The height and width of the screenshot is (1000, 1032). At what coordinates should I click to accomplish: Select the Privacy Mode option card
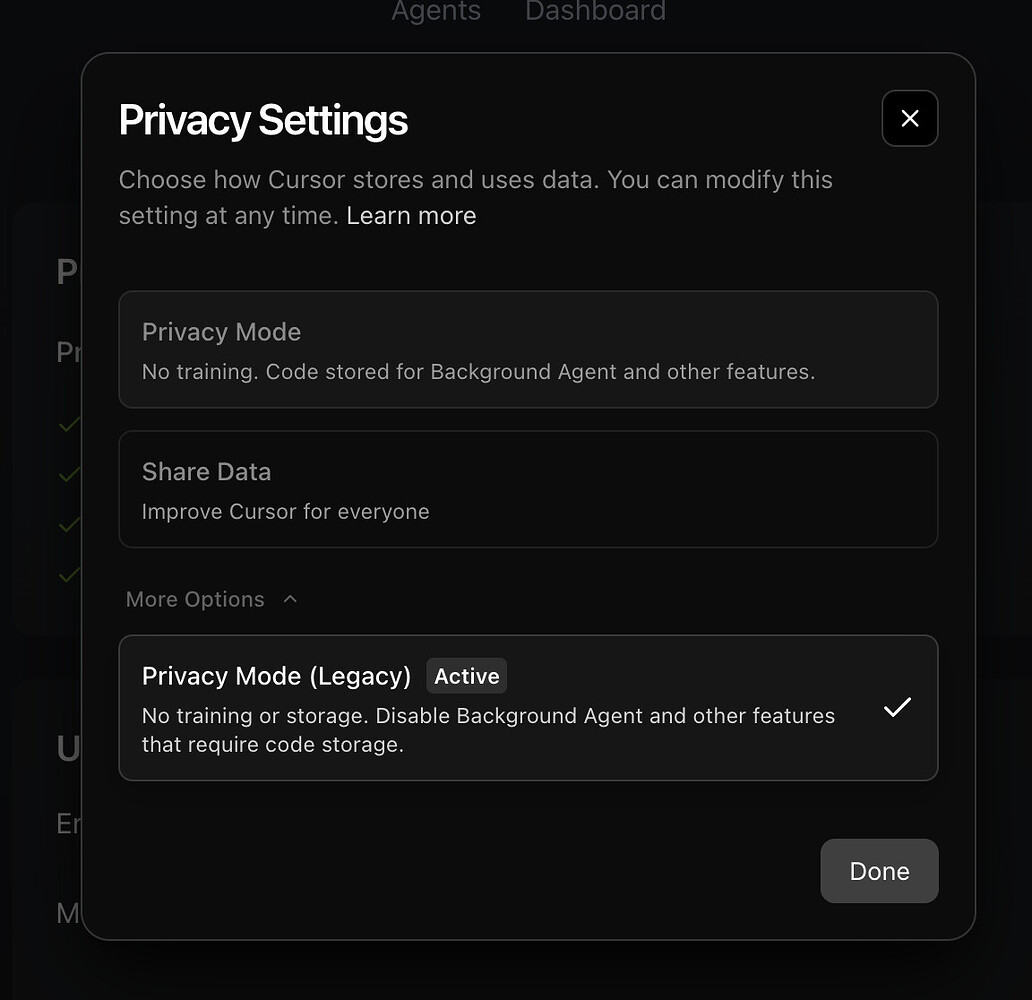pos(528,349)
